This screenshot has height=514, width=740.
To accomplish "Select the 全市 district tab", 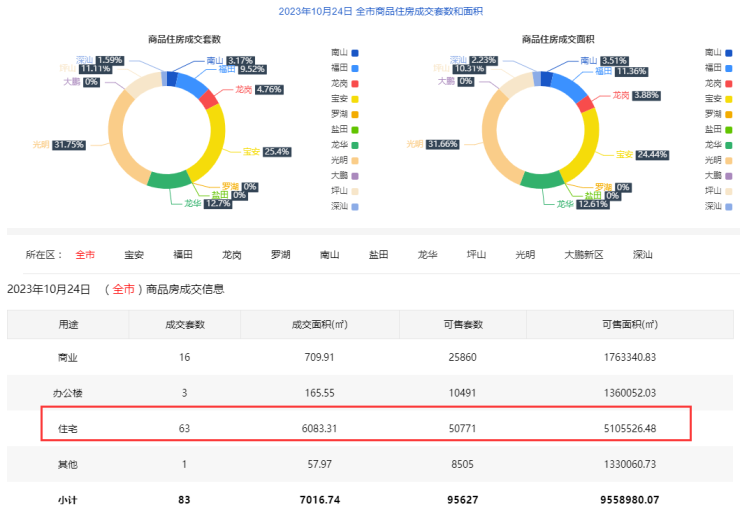I will [x=86, y=254].
